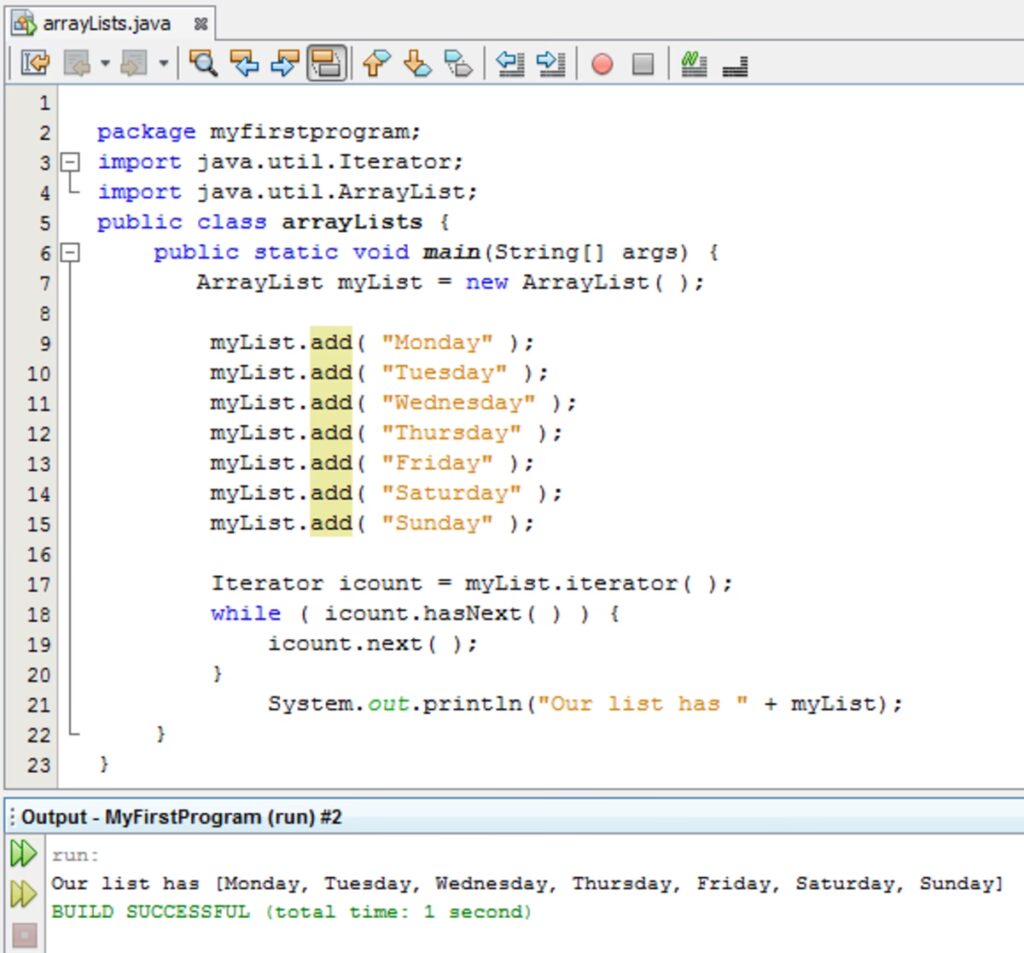Stop macro recording square button
The width and height of the screenshot is (1024, 953).
[x=643, y=65]
